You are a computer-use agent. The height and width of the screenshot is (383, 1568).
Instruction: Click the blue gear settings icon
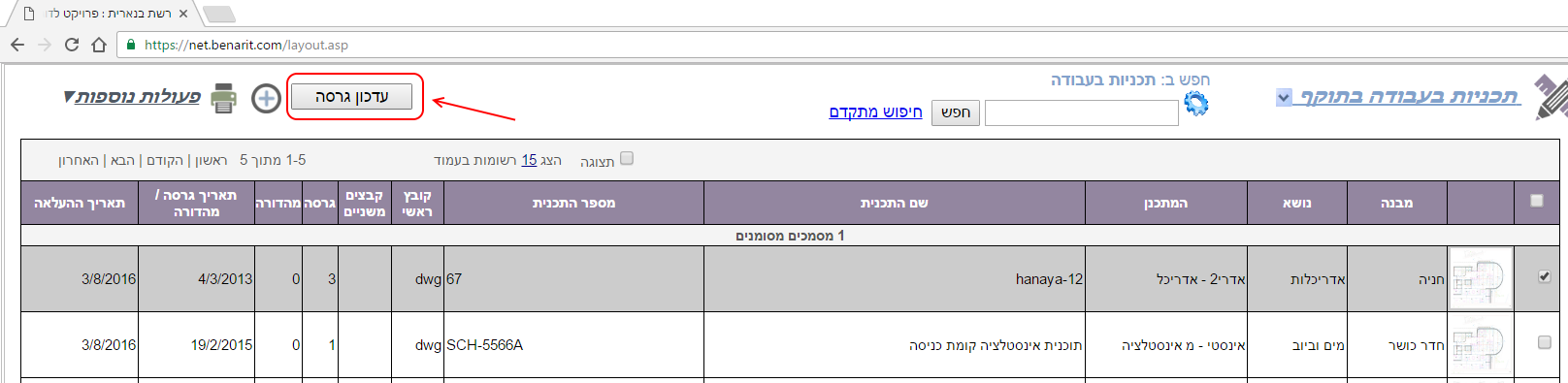pyautogui.click(x=1196, y=104)
